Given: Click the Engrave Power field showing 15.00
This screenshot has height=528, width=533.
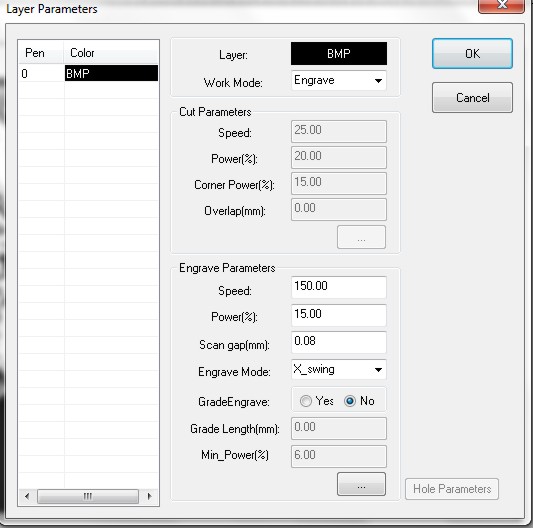Looking at the screenshot, I should (339, 315).
